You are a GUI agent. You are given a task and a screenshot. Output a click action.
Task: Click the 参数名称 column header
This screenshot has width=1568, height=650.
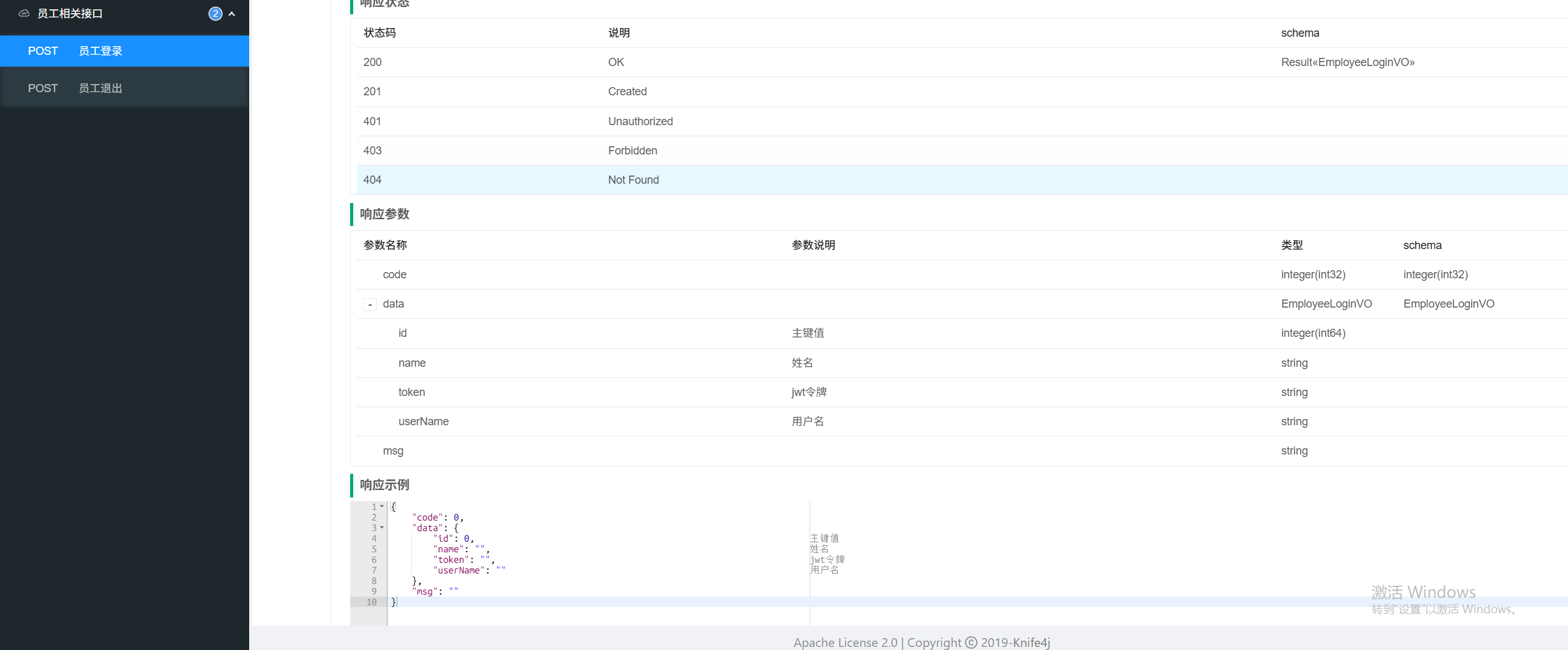point(385,245)
